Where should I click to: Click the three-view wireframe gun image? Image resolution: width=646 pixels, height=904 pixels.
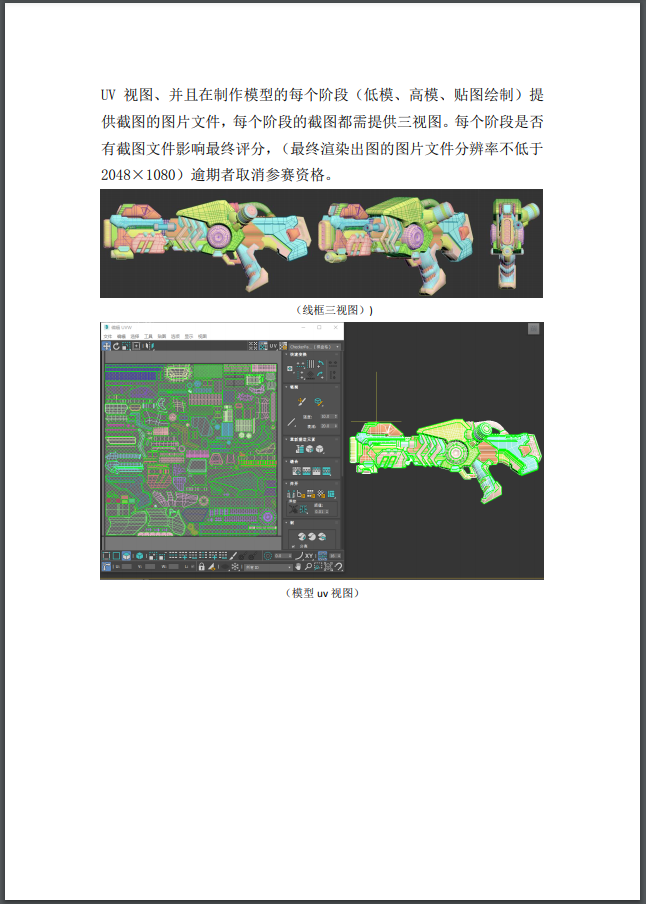click(x=321, y=243)
